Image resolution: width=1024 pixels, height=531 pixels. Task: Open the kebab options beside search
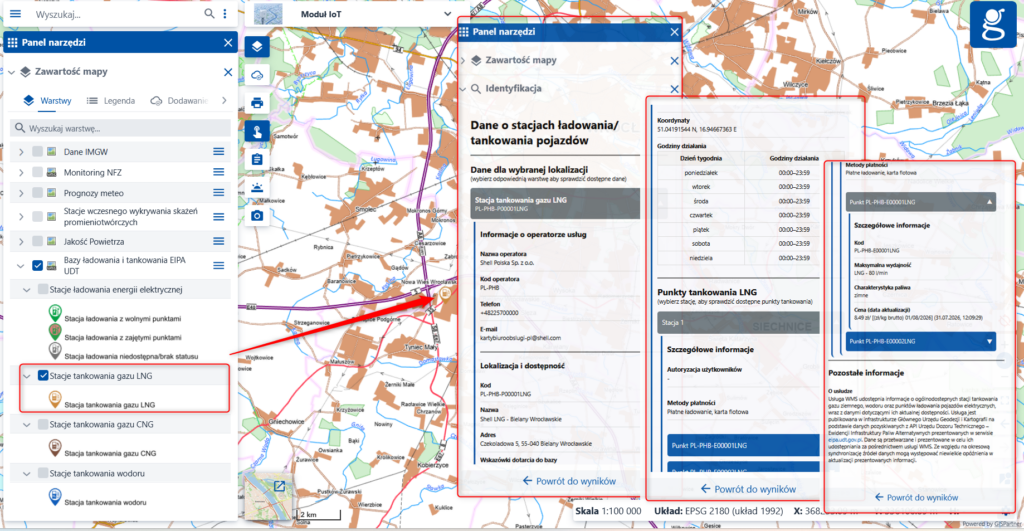pyautogui.click(x=225, y=14)
